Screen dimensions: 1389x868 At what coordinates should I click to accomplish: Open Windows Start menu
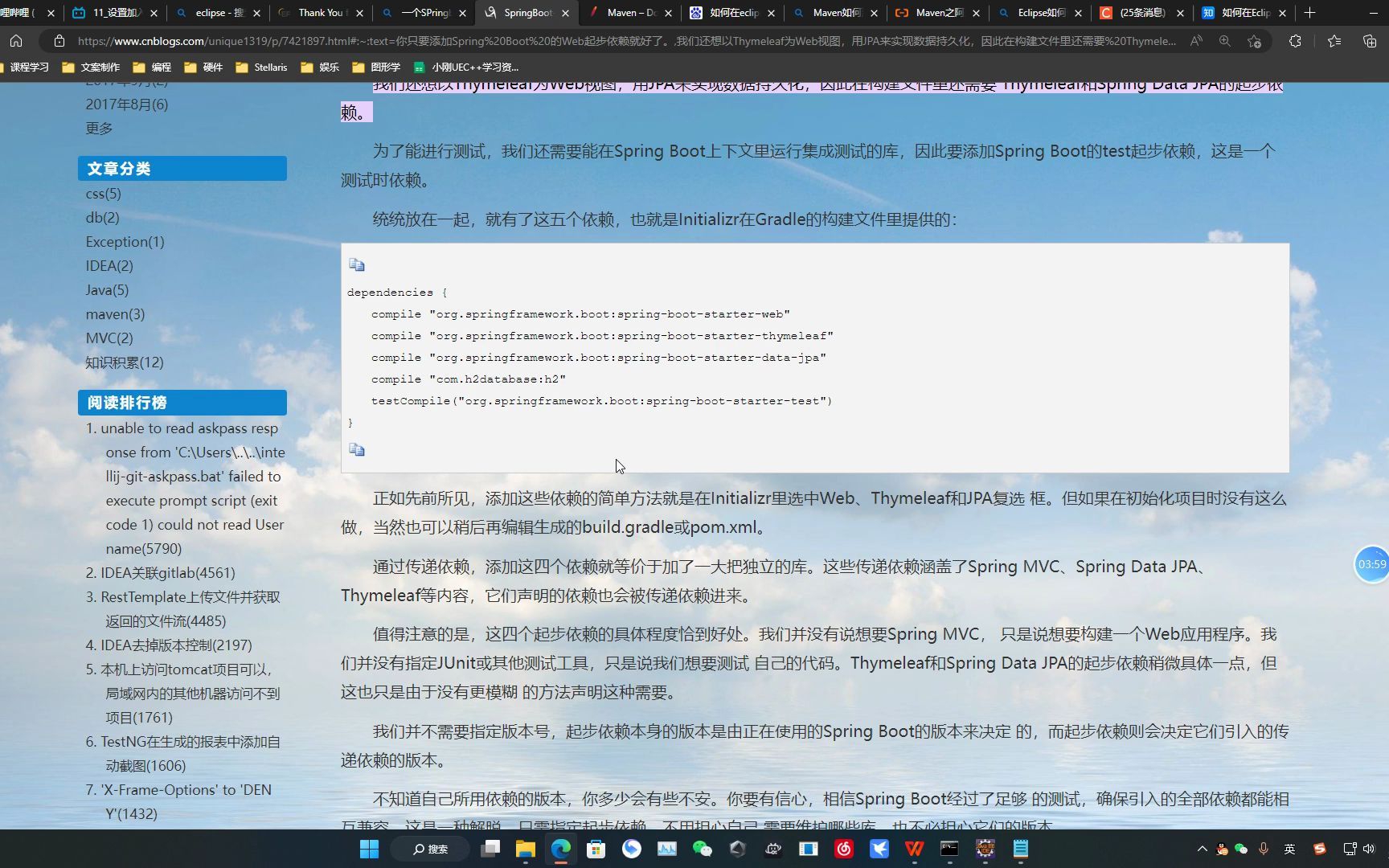369,849
